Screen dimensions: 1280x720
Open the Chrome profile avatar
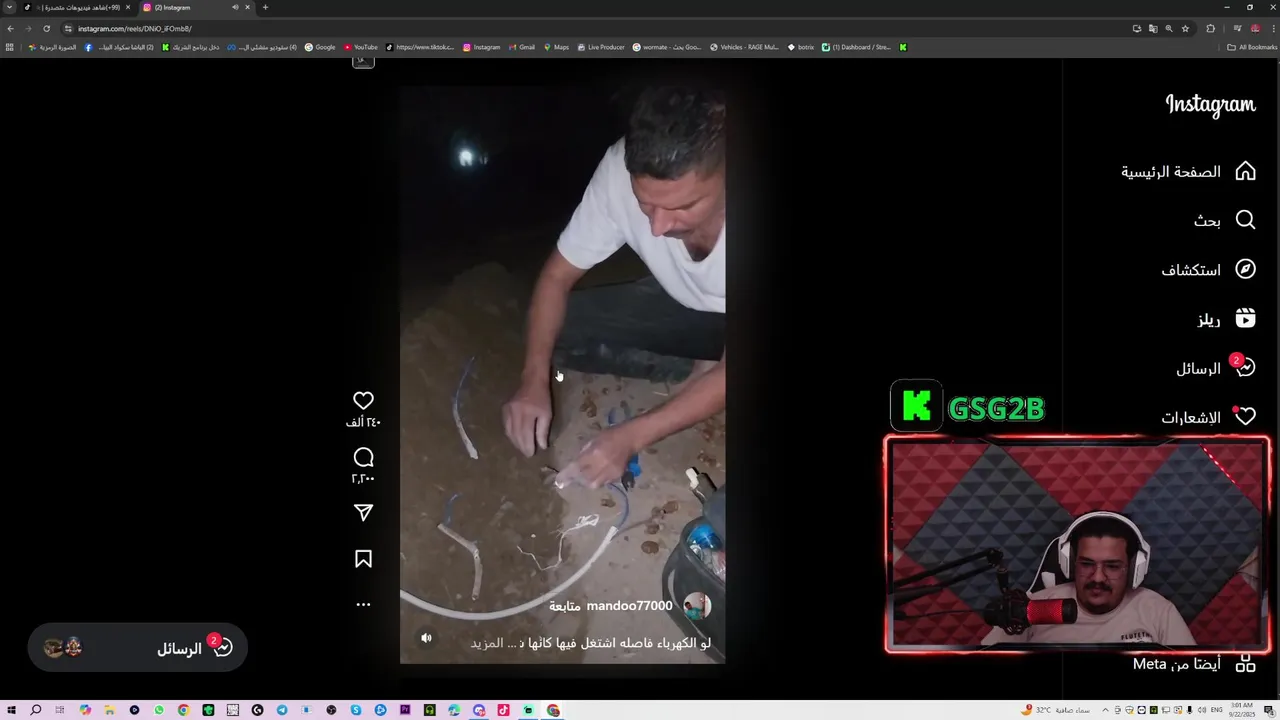1255,28
